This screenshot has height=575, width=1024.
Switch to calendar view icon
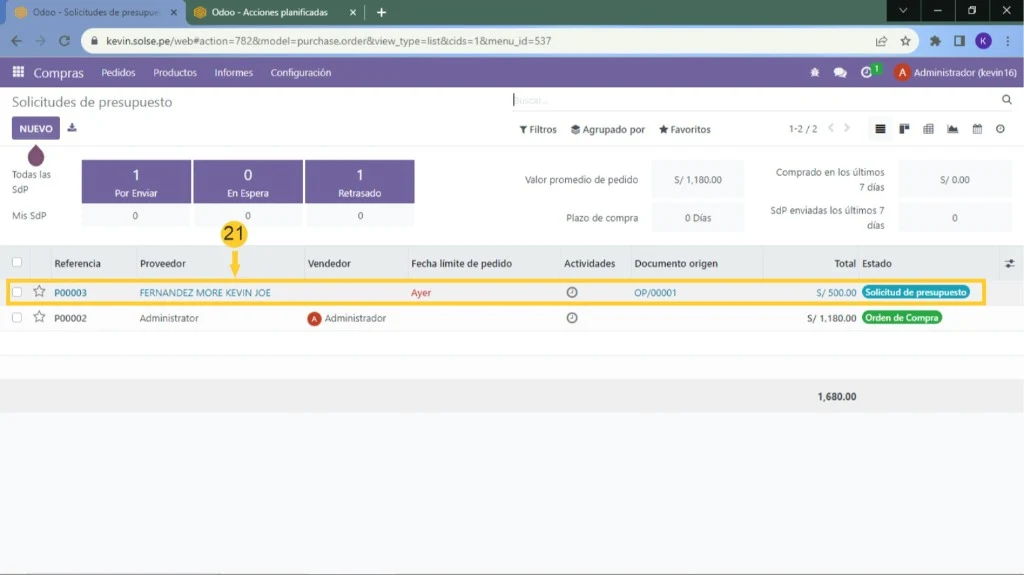(x=977, y=129)
